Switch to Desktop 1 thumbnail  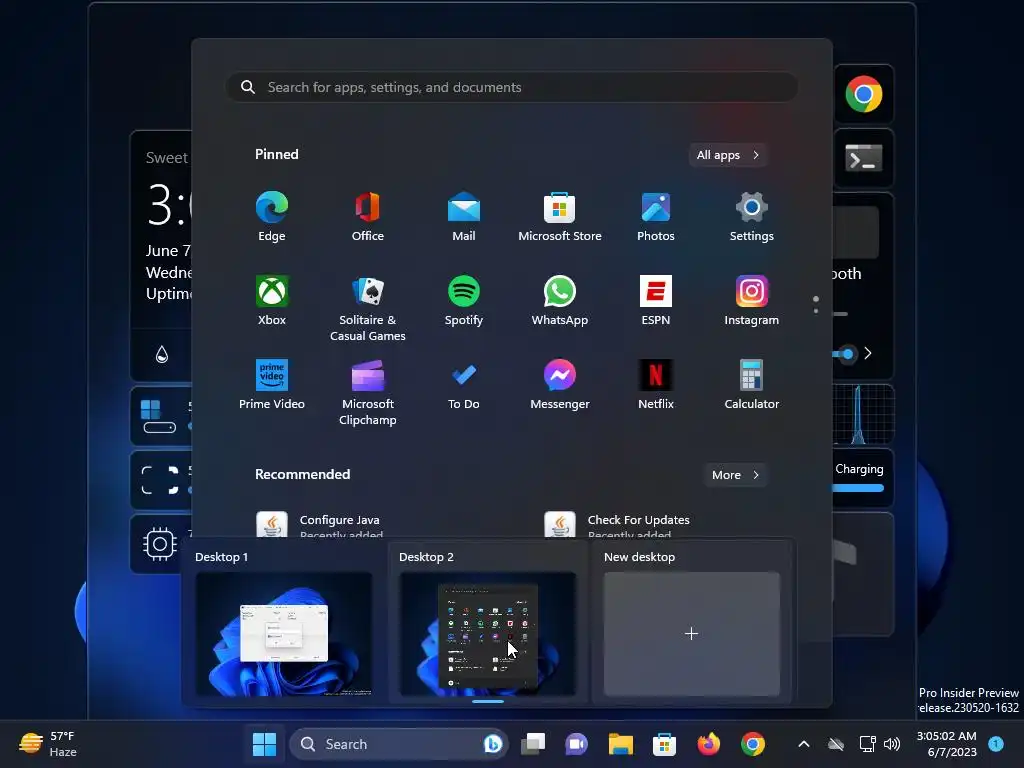pos(284,633)
